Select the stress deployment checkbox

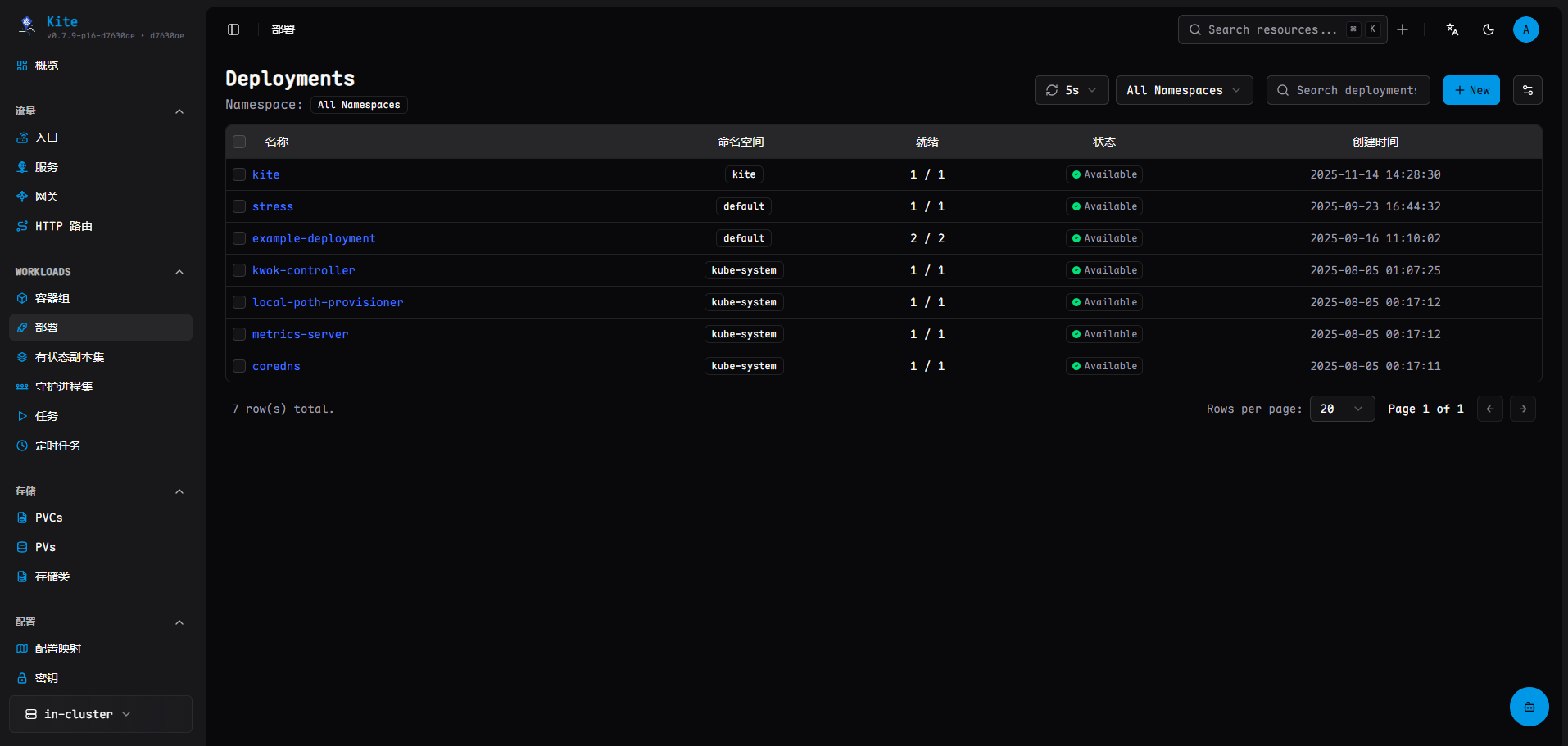pyautogui.click(x=239, y=206)
